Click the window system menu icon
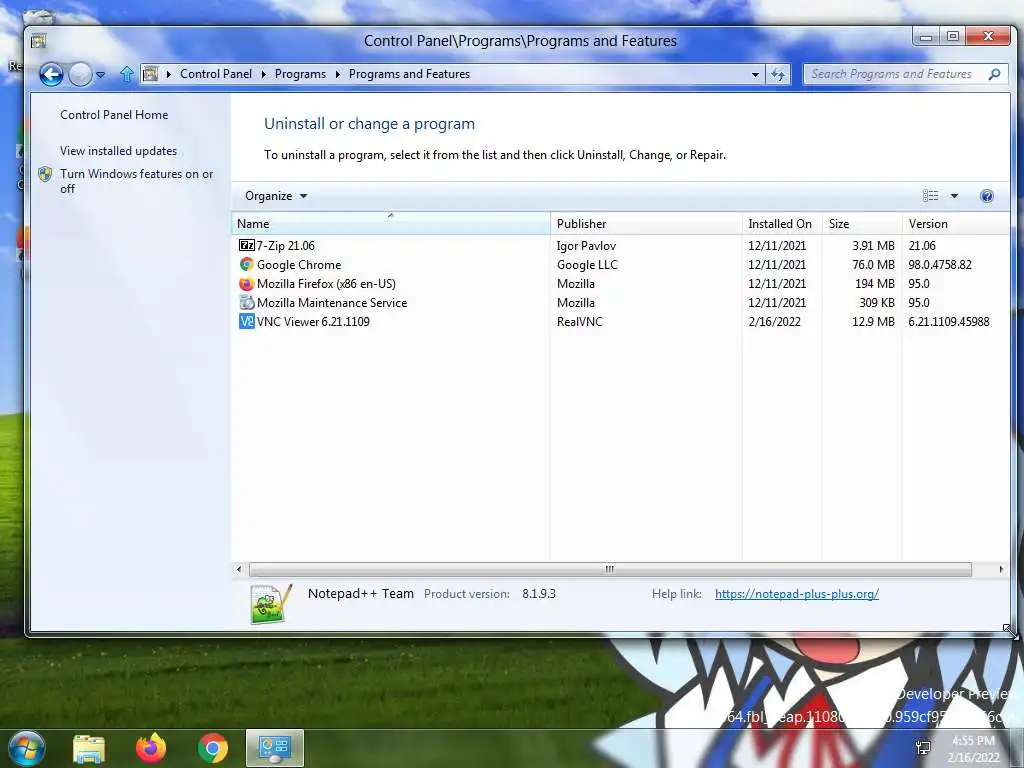The width and height of the screenshot is (1024, 768). [x=39, y=41]
